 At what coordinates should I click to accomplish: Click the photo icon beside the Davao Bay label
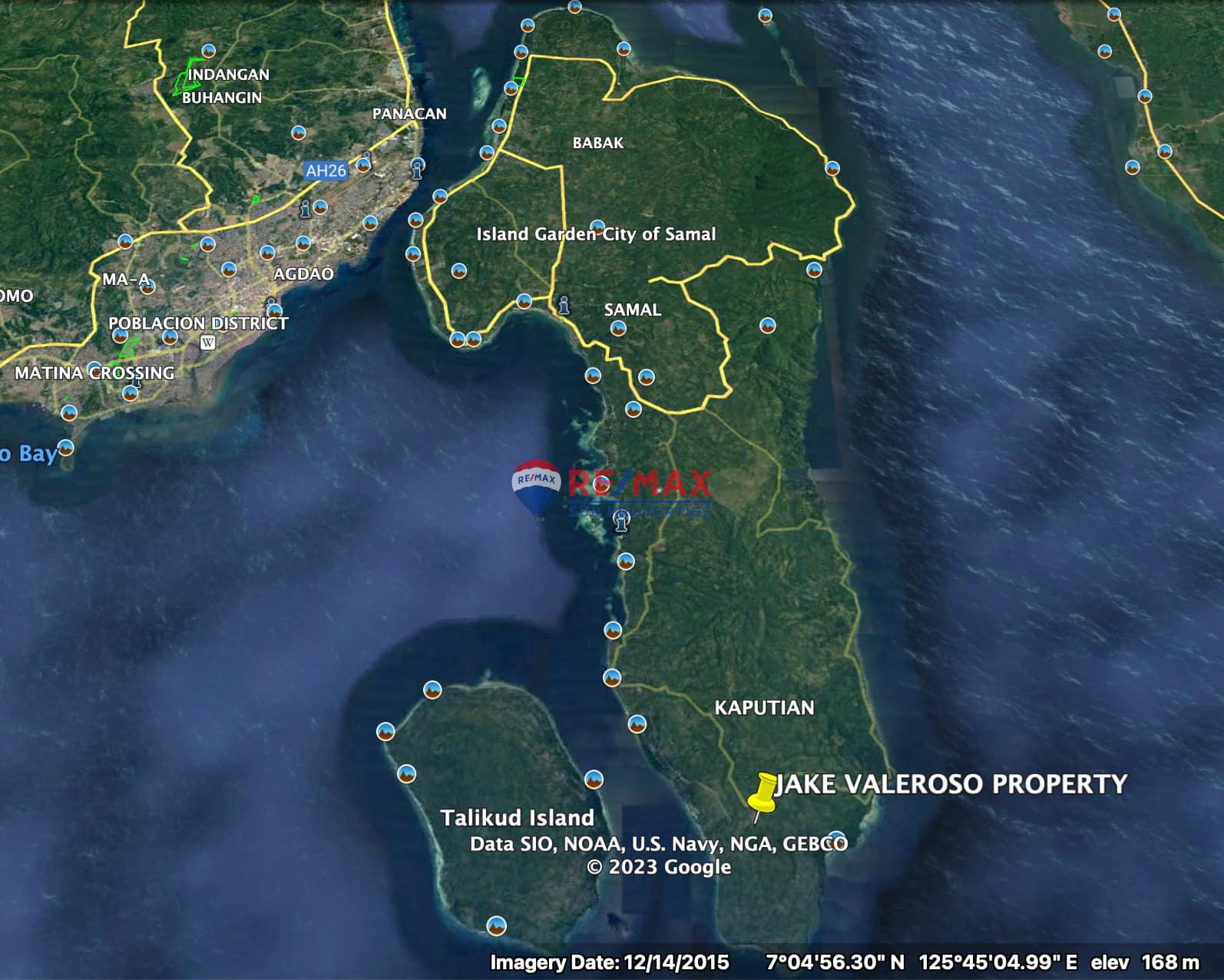(x=67, y=448)
